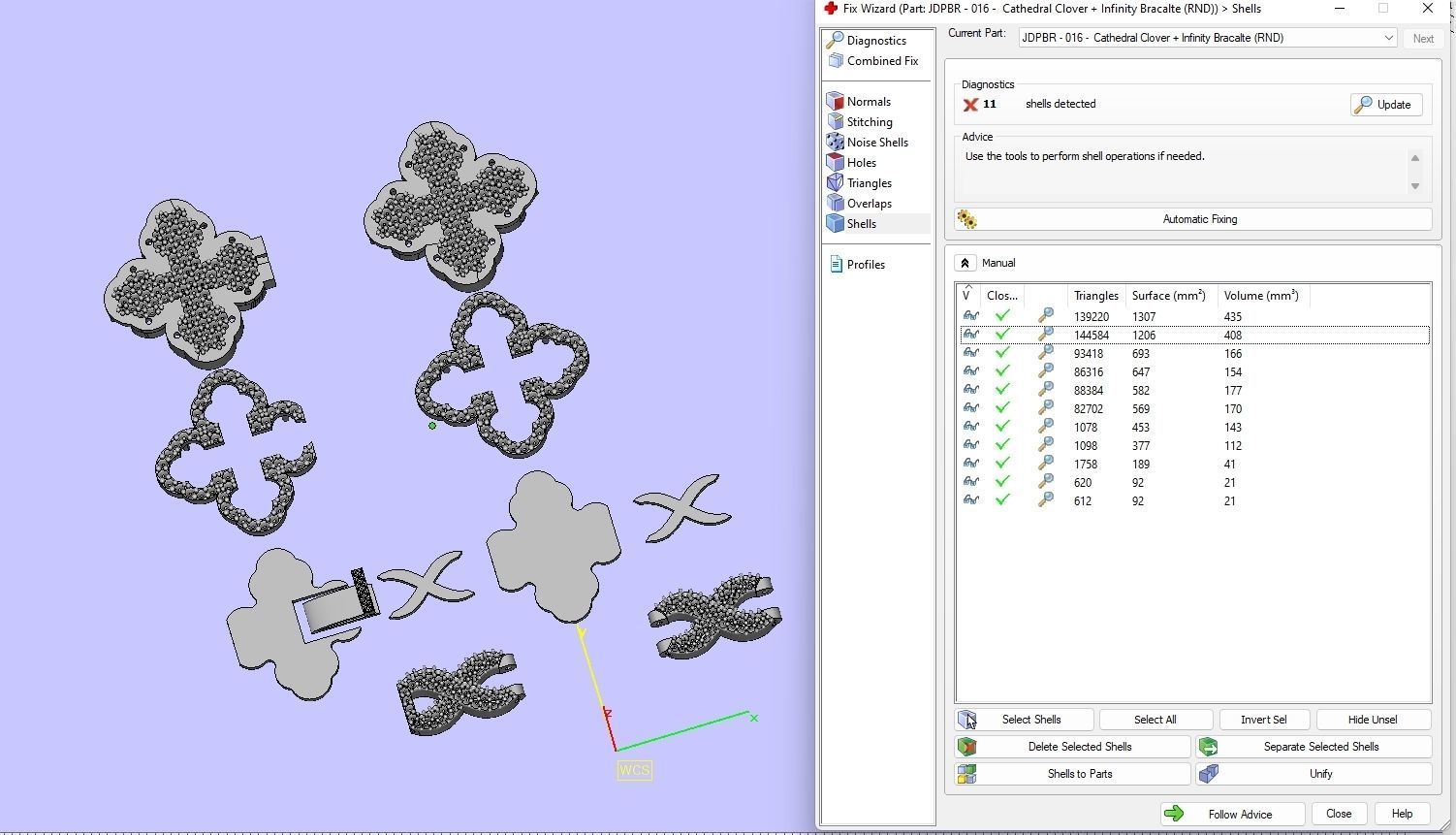Toggle visibility of shell with 88384 triangles

[x=970, y=390]
